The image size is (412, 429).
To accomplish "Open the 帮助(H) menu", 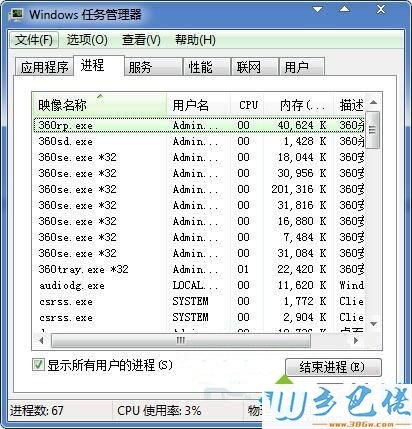I will point(195,40).
